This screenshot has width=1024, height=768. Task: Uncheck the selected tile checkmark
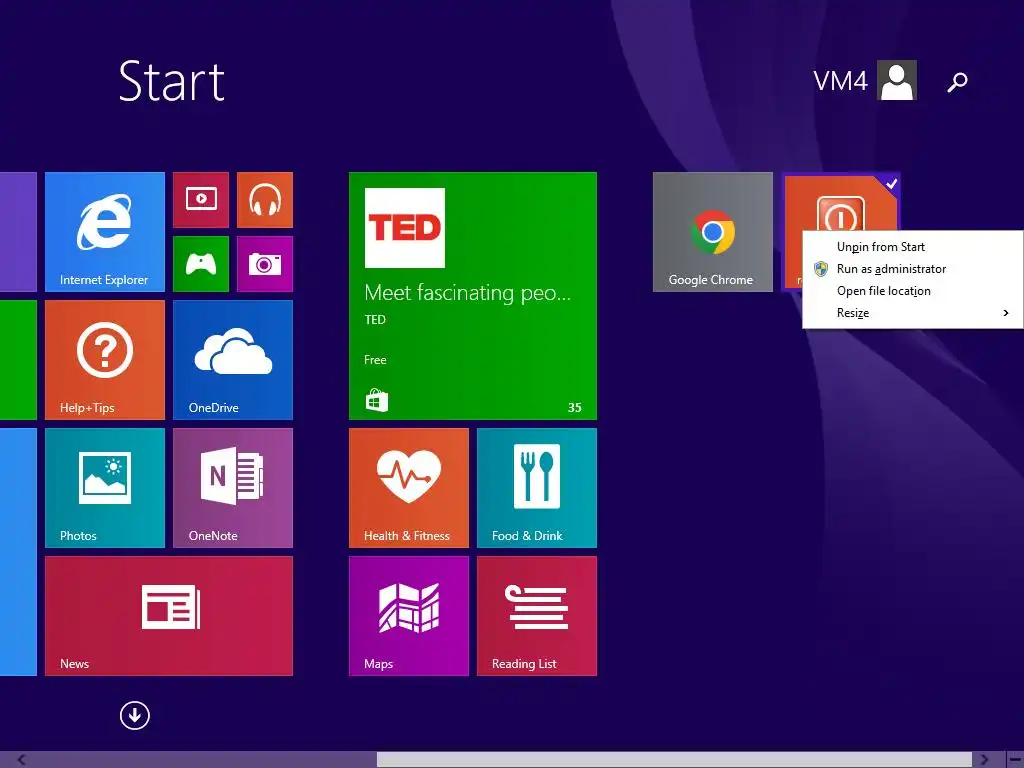click(x=891, y=184)
